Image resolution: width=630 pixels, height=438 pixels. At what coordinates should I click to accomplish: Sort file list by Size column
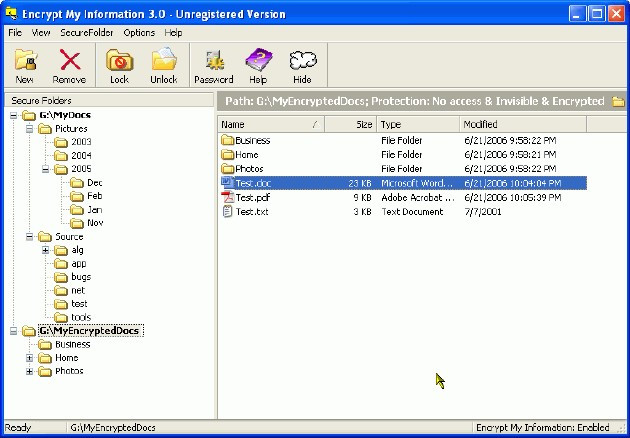tap(350, 125)
